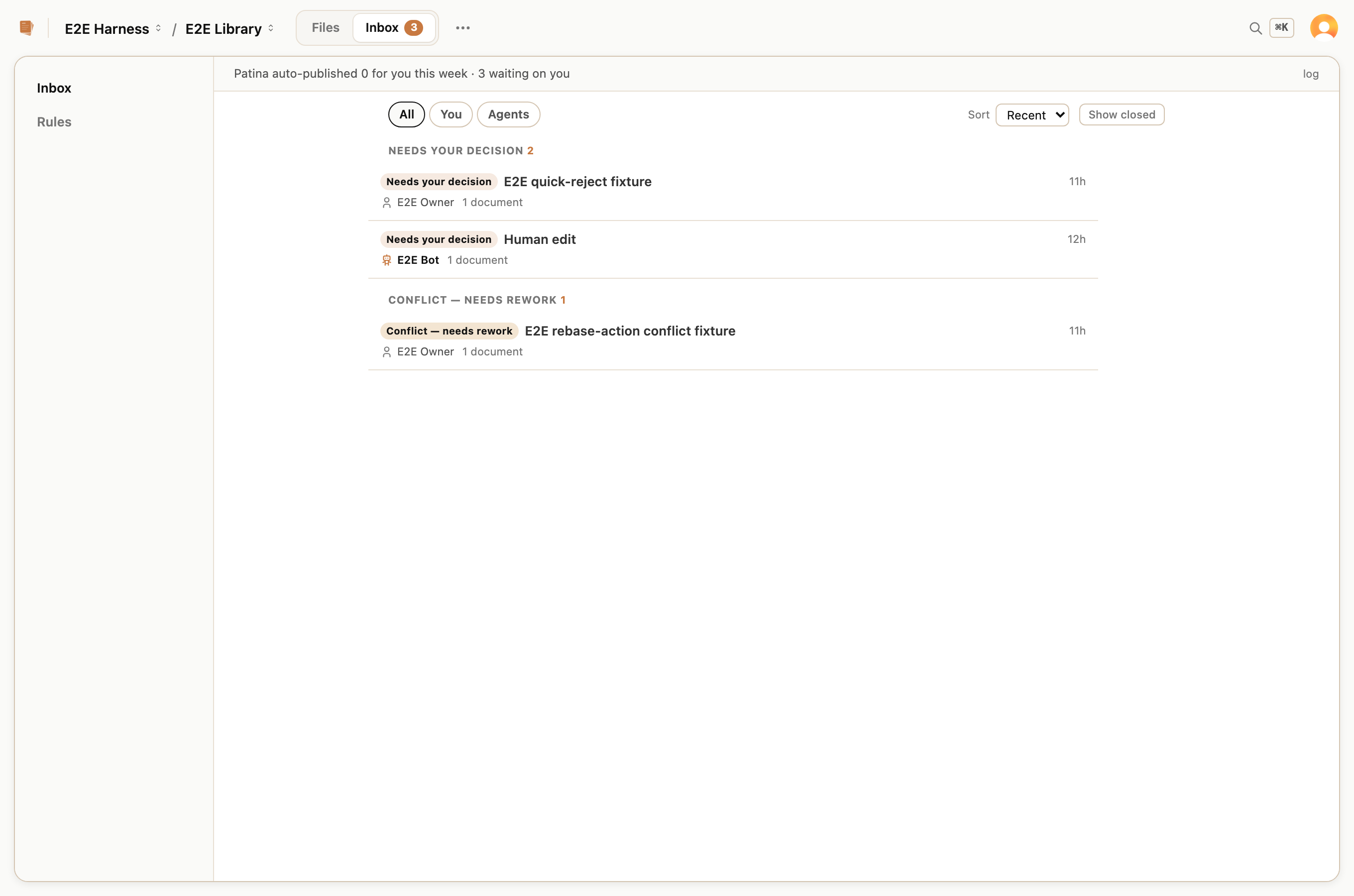Click the Patina auto-published banner text

pos(402,74)
